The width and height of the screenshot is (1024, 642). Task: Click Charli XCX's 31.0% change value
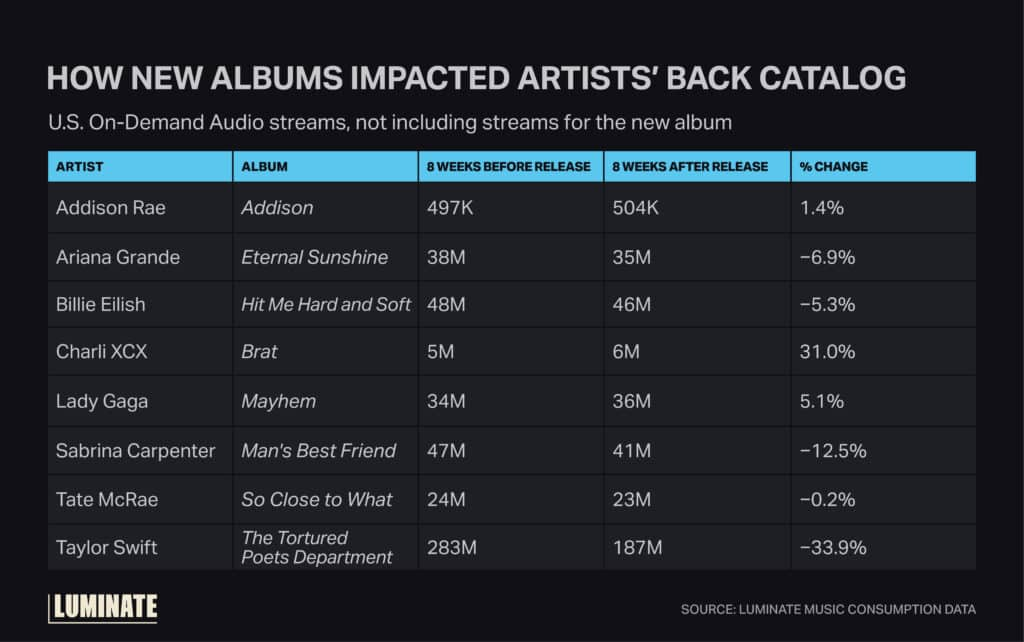[823, 353]
